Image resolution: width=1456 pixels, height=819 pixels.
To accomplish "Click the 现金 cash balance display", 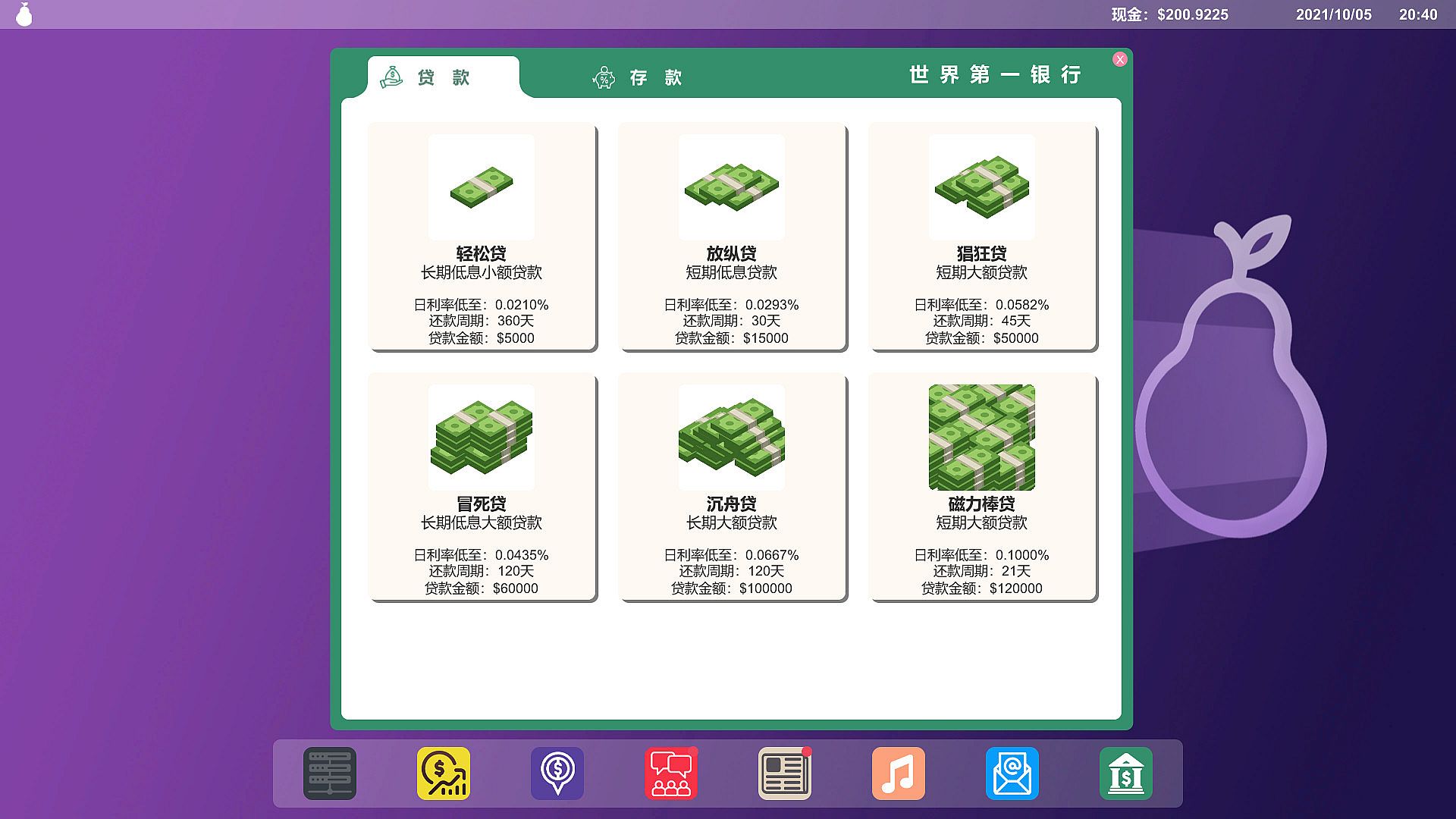I will click(1169, 14).
